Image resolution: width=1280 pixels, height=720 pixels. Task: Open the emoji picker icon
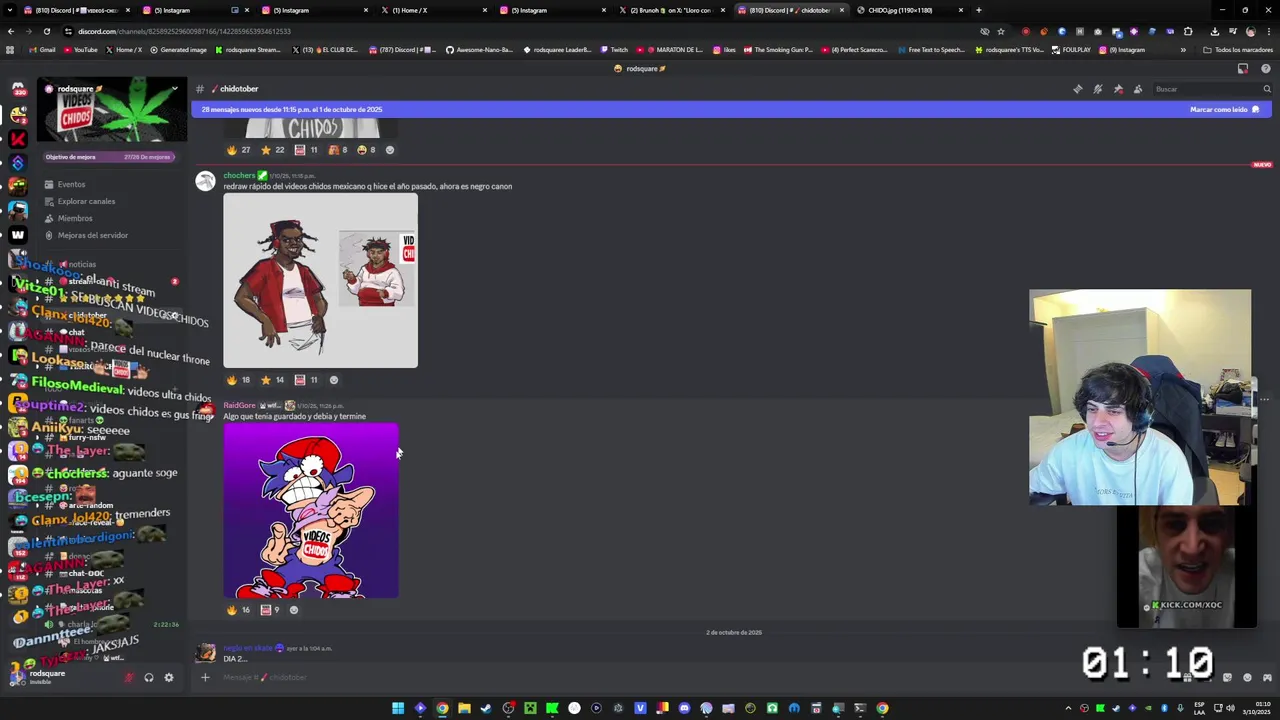[1247, 677]
